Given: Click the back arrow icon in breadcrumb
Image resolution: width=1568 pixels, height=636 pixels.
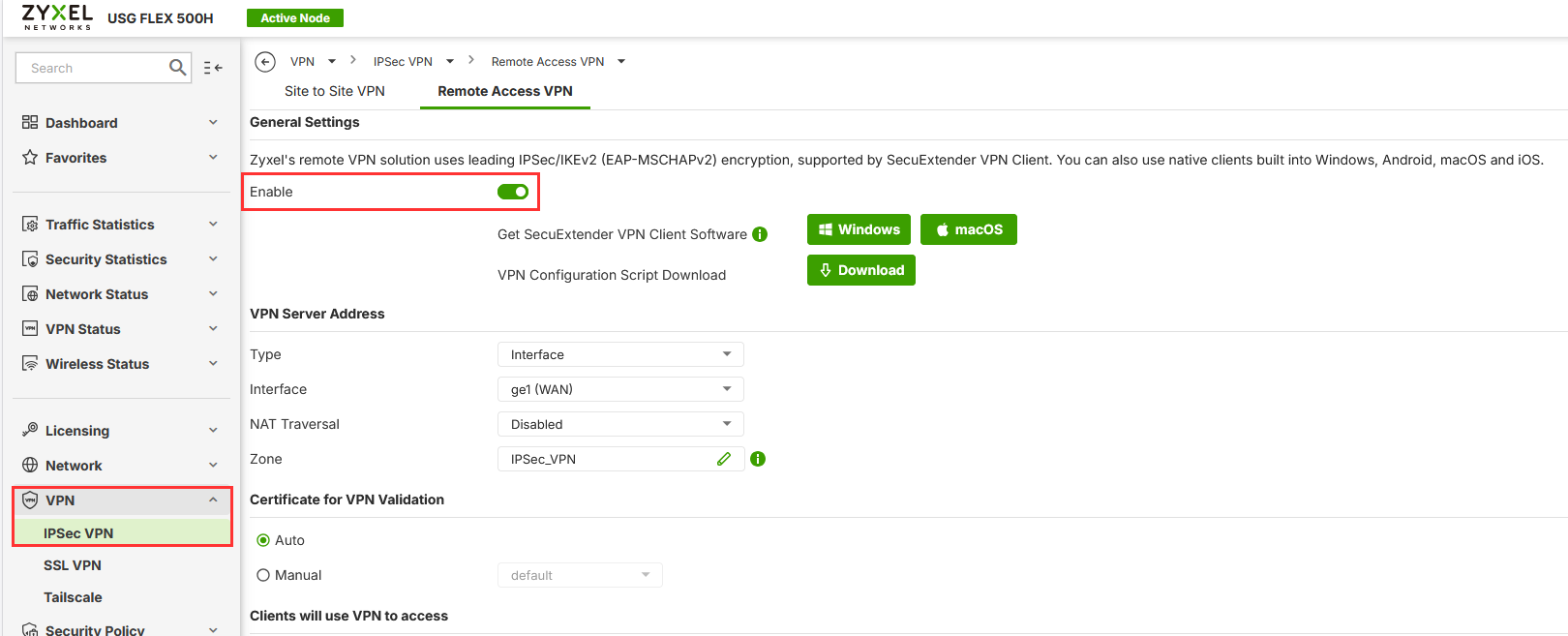Looking at the screenshot, I should tap(265, 62).
